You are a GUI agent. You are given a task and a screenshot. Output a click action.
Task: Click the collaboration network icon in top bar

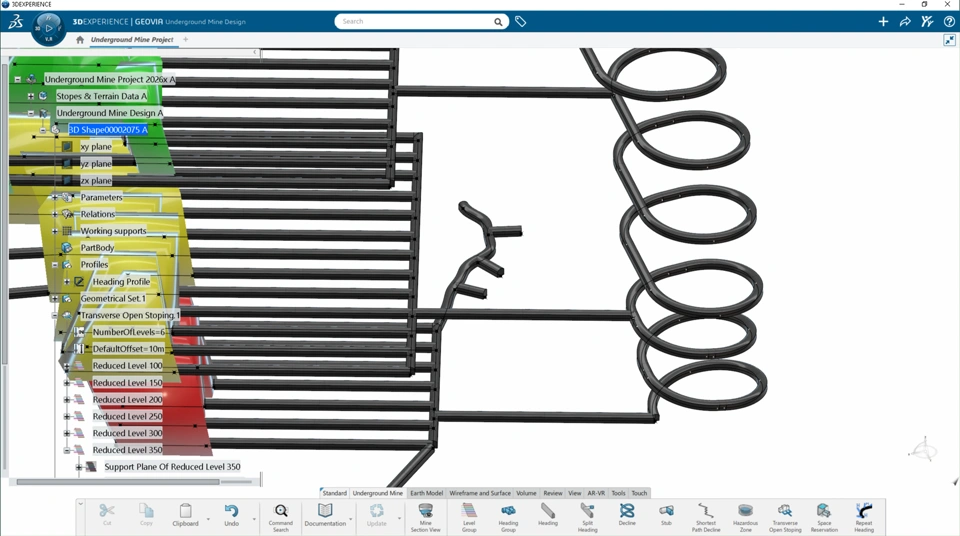click(x=927, y=21)
